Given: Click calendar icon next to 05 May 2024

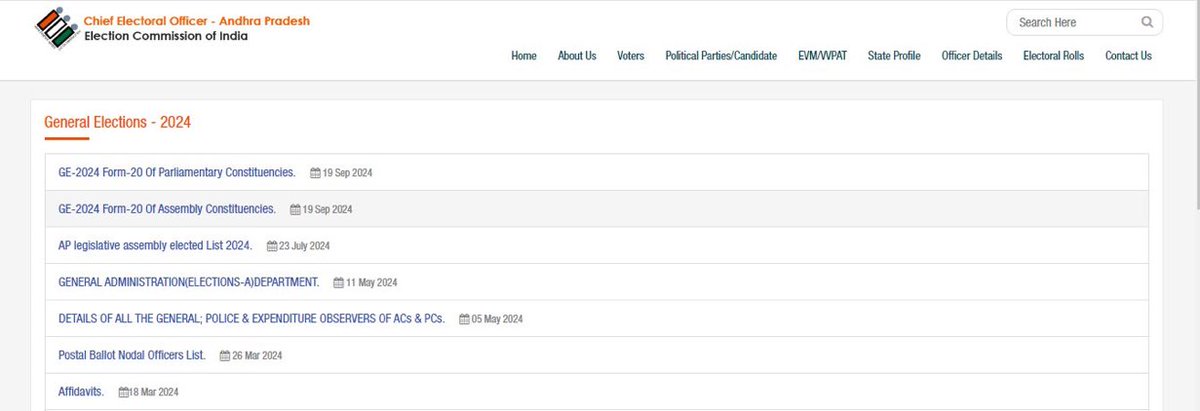Looking at the screenshot, I should click(x=465, y=320).
